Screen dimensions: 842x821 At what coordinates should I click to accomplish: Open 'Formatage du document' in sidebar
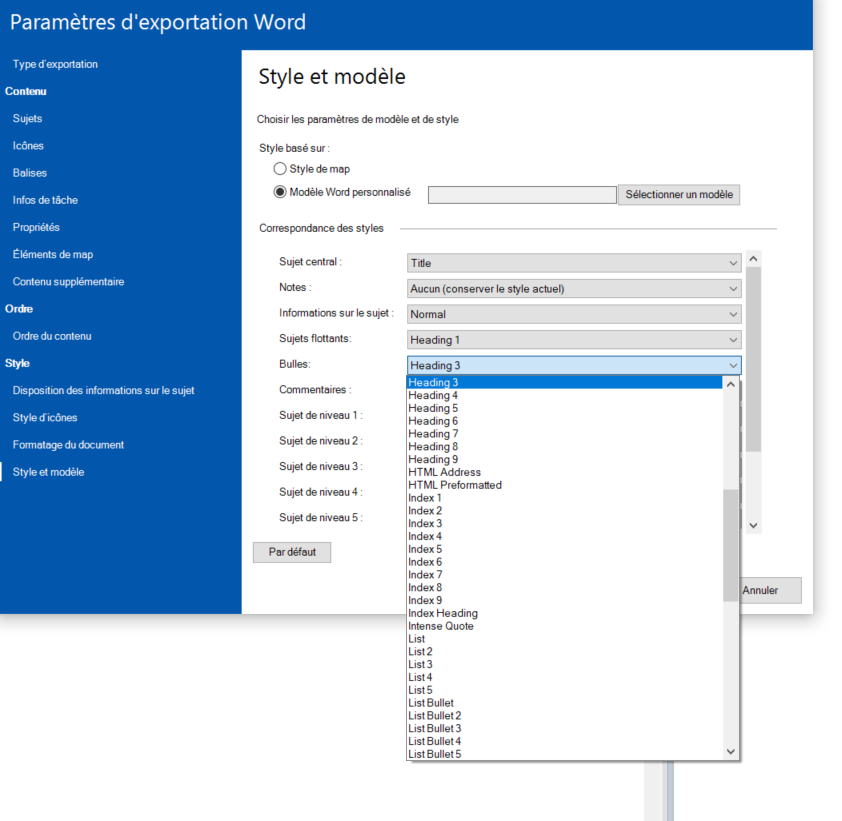(x=68, y=445)
